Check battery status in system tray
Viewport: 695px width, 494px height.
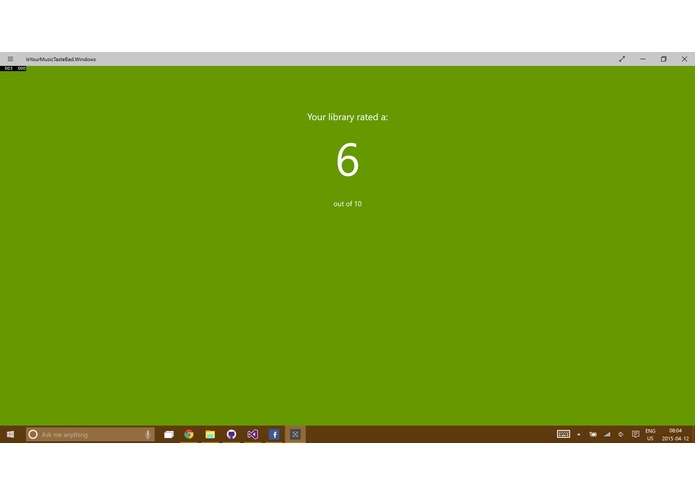point(593,435)
